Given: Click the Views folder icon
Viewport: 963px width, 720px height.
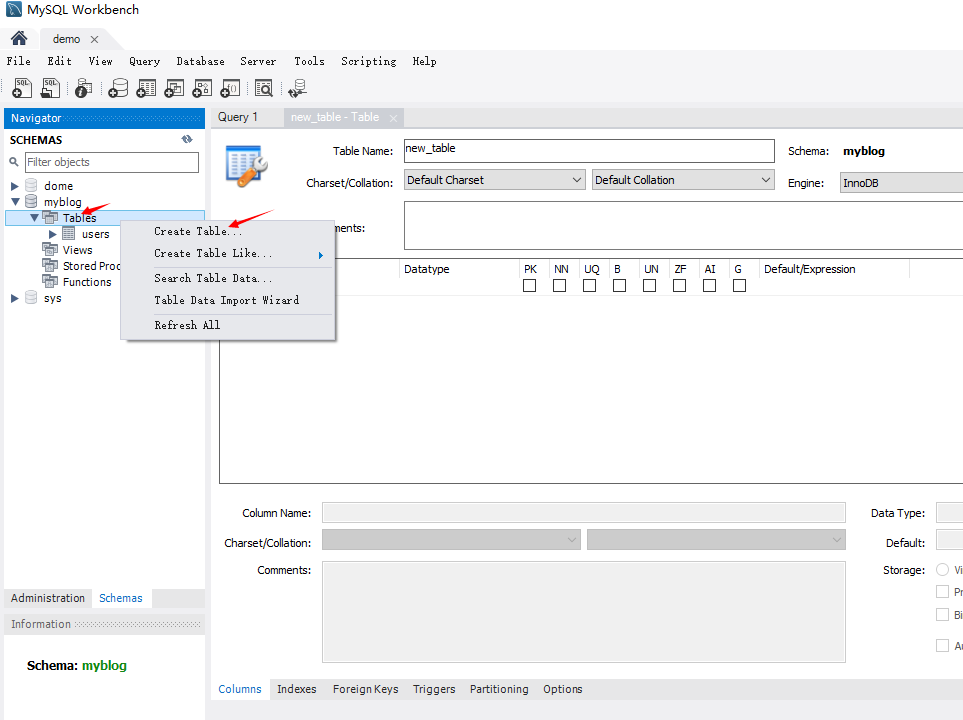Looking at the screenshot, I should [50, 249].
